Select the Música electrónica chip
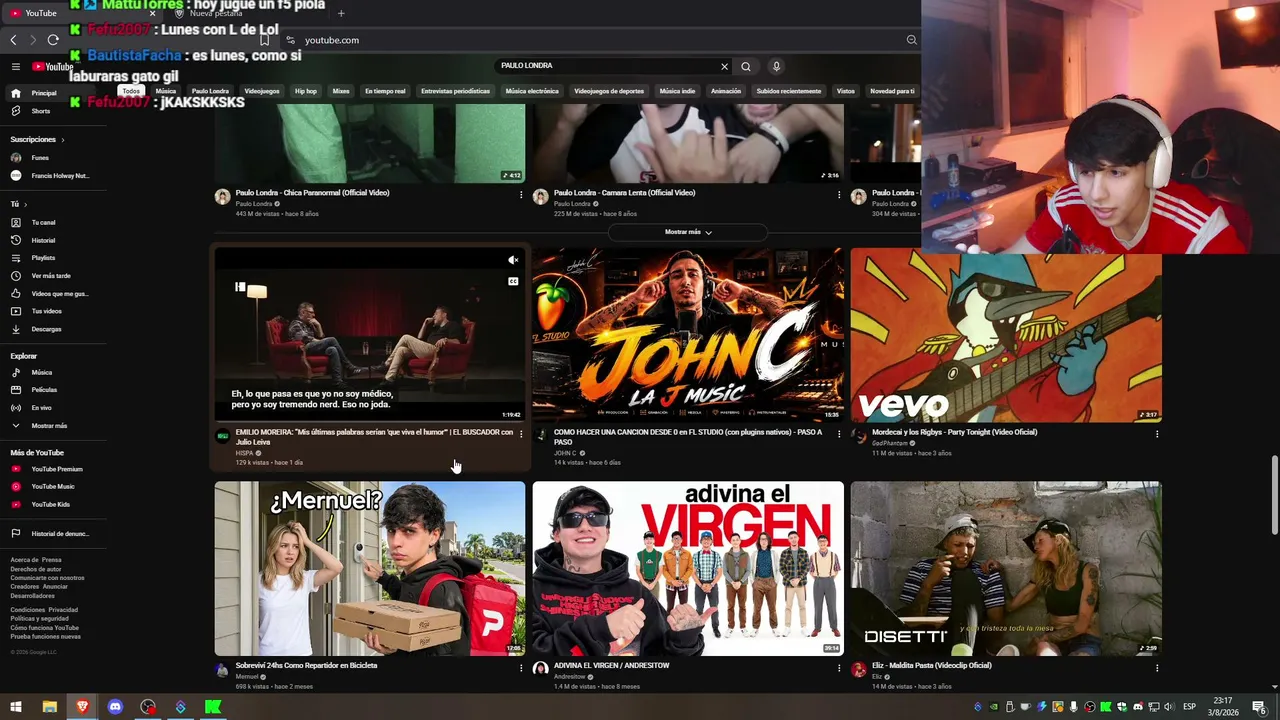Viewport: 1280px width, 720px height. (x=532, y=91)
